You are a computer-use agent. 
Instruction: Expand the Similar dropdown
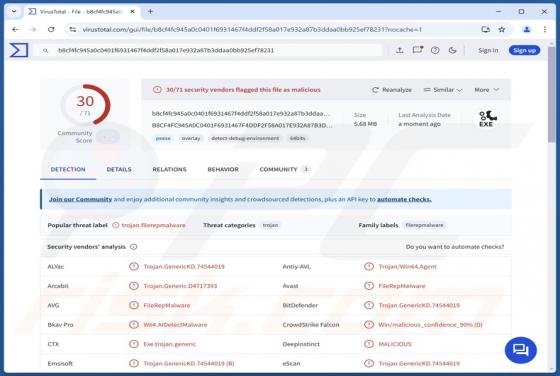443,90
